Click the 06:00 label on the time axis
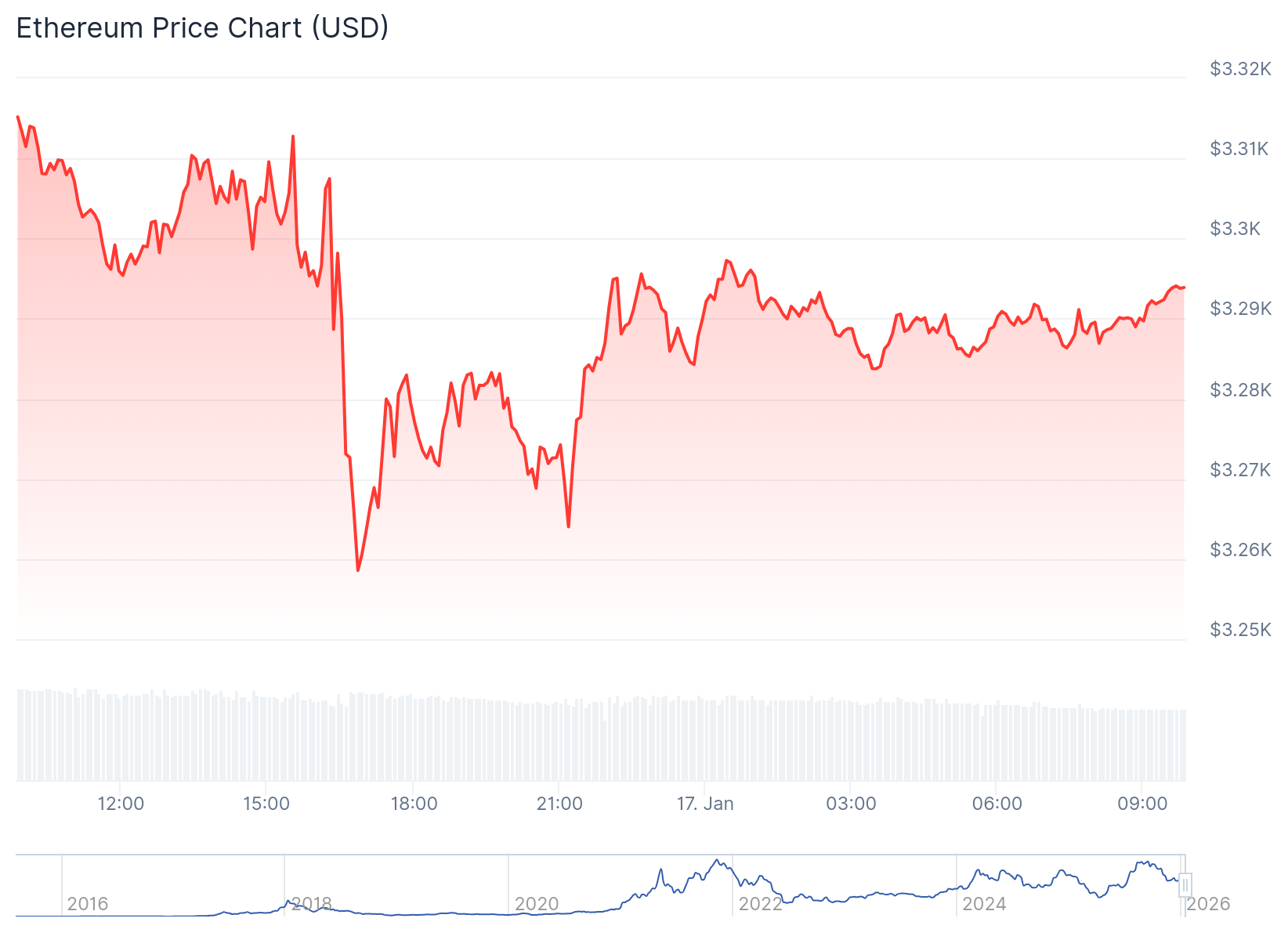This screenshot has width=1288, height=940. (997, 804)
